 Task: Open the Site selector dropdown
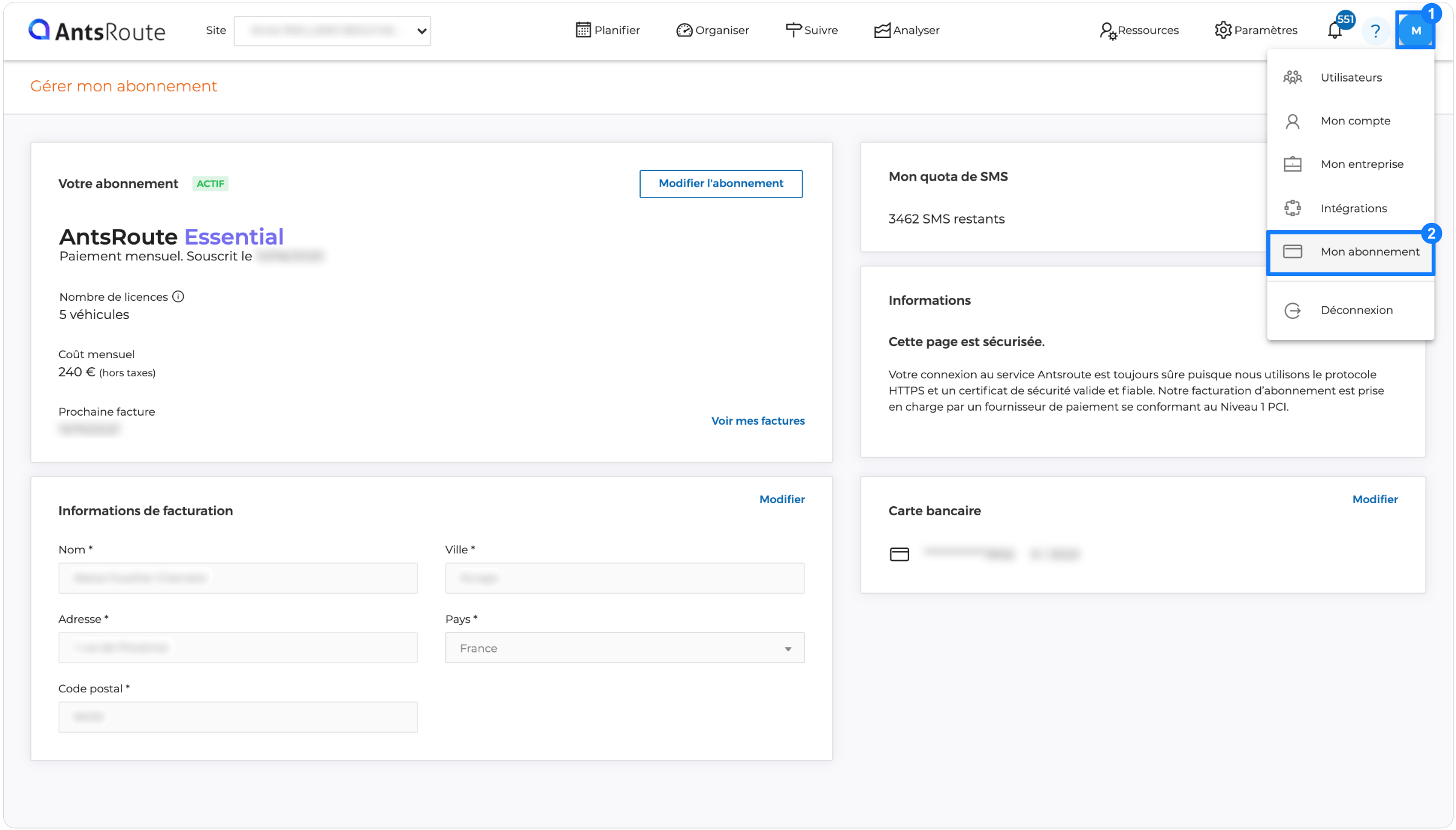point(332,31)
